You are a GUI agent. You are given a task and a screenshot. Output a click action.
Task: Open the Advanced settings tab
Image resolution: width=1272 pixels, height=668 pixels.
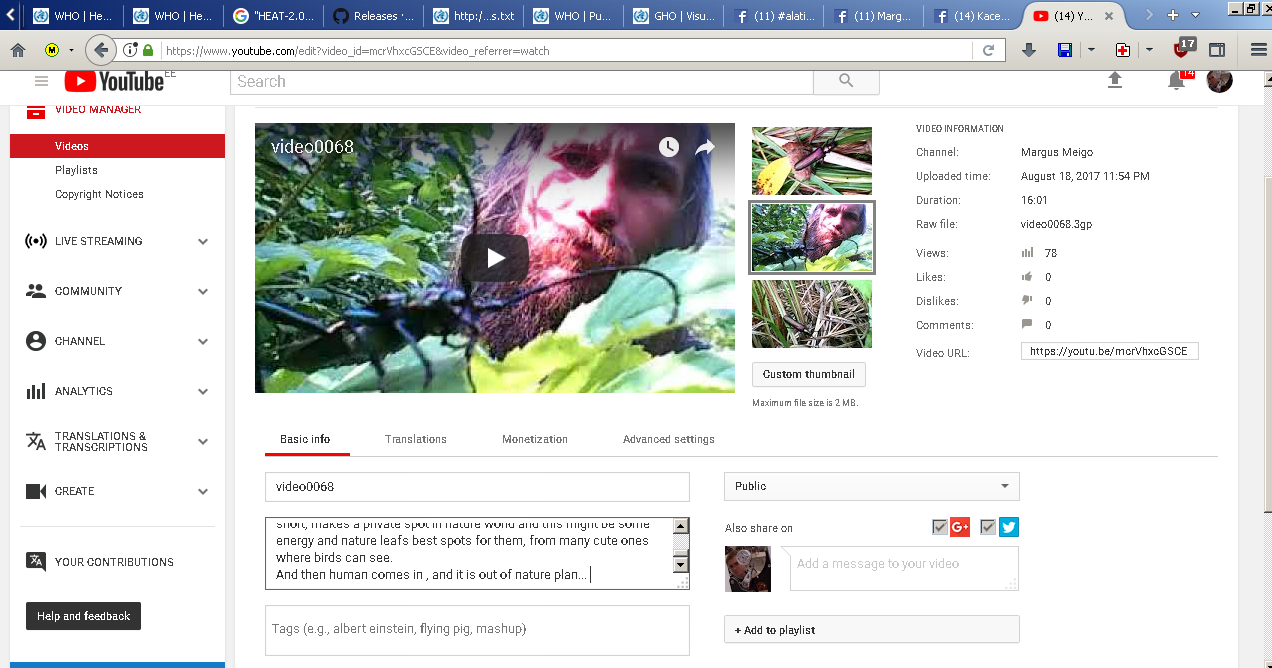pyautogui.click(x=668, y=439)
